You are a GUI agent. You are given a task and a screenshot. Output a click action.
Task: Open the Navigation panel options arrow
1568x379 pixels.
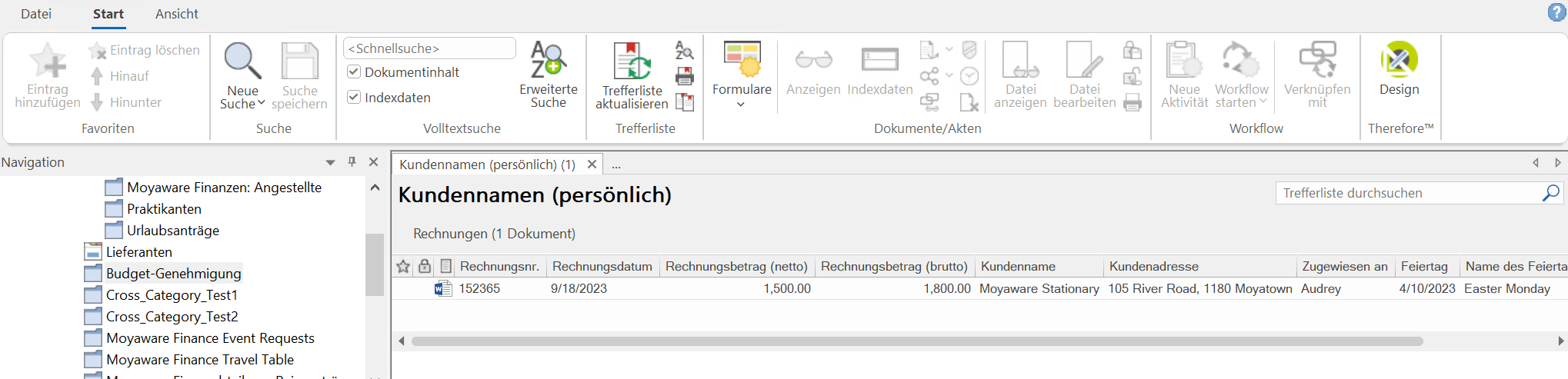pyautogui.click(x=330, y=162)
